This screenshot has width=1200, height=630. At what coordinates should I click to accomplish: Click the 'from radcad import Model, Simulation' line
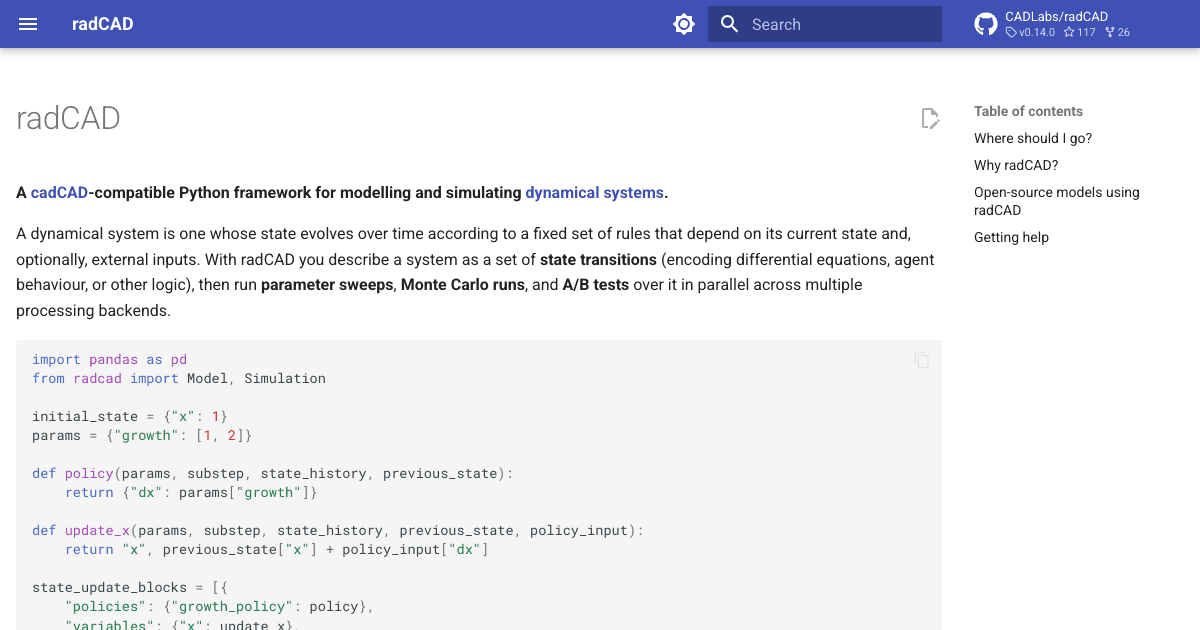pyautogui.click(x=179, y=378)
